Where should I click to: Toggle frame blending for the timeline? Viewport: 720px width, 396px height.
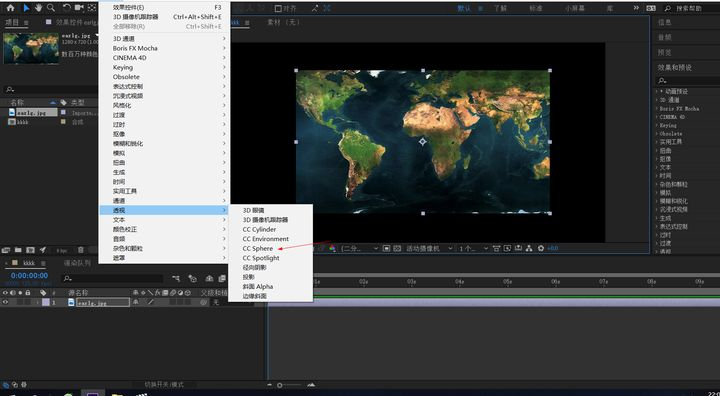tap(222, 278)
